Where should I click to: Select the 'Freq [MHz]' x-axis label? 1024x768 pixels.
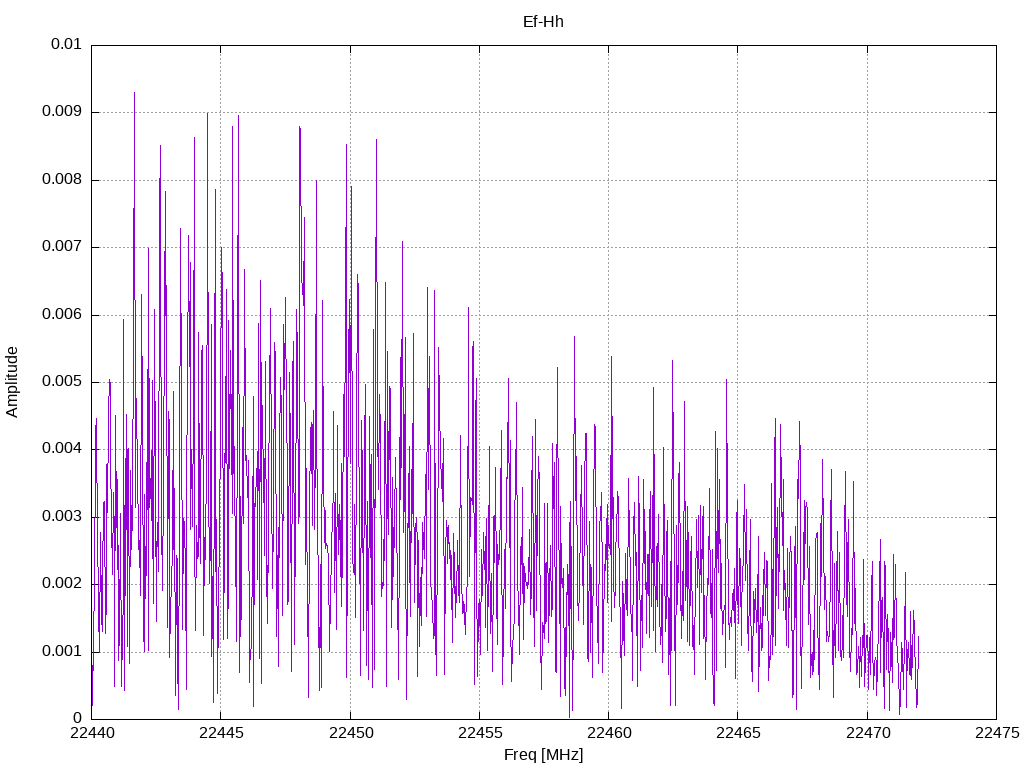coord(543,755)
